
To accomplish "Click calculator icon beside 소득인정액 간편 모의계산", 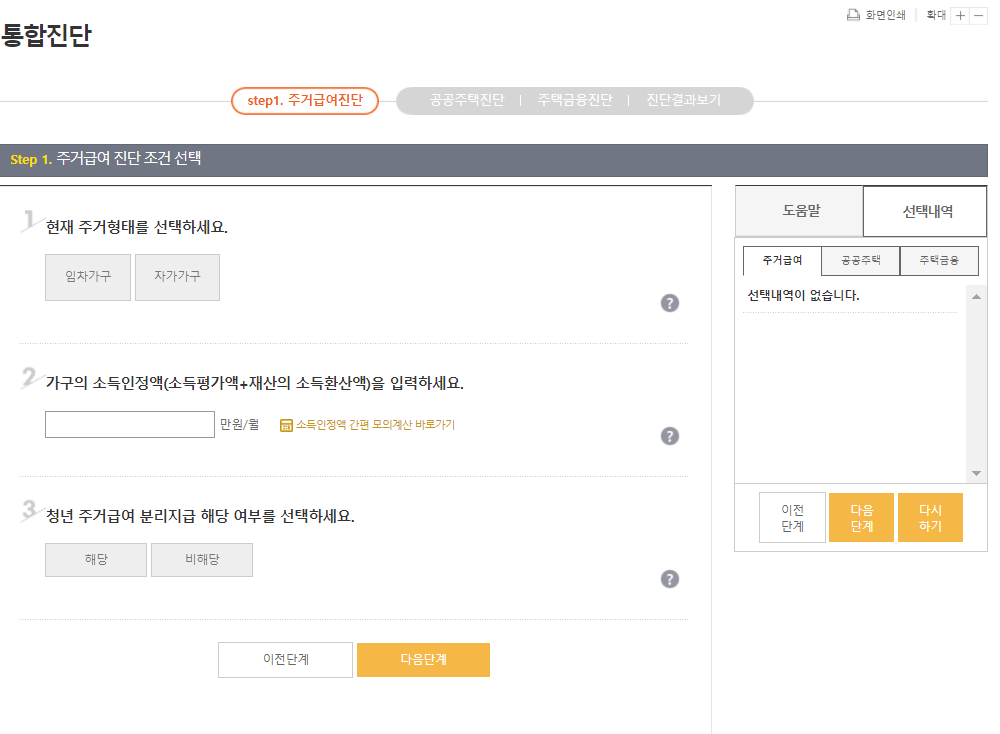I will click(286, 425).
